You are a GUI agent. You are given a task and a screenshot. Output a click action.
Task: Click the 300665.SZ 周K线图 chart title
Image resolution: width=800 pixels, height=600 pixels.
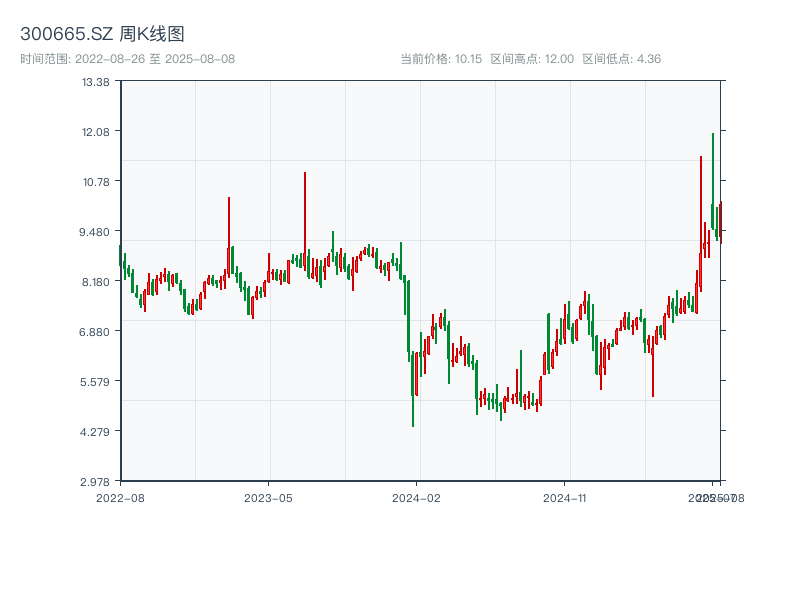point(102,35)
